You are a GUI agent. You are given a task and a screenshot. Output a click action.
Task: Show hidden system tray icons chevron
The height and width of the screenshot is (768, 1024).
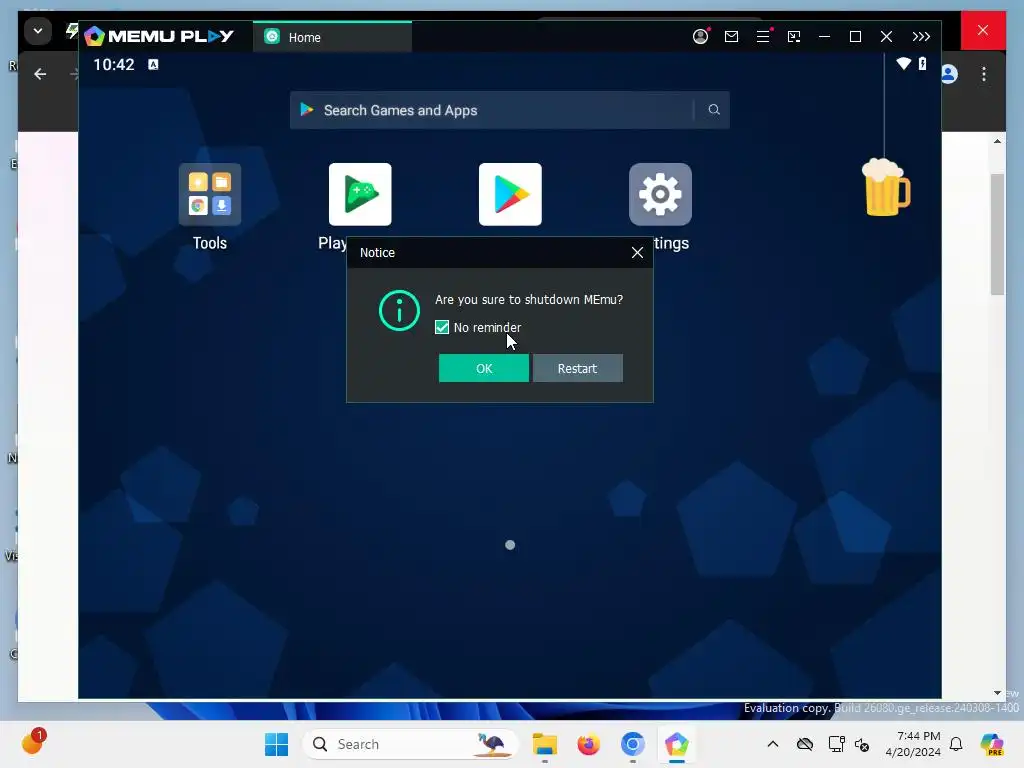[x=773, y=744]
